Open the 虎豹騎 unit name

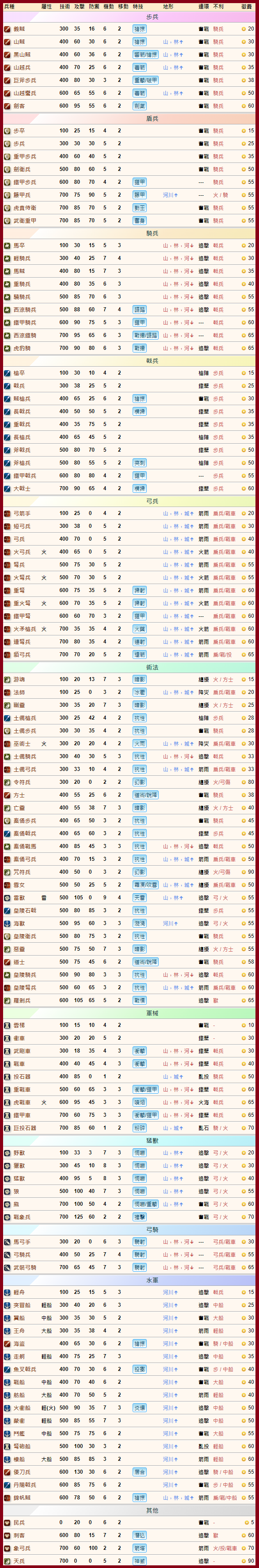(22, 348)
